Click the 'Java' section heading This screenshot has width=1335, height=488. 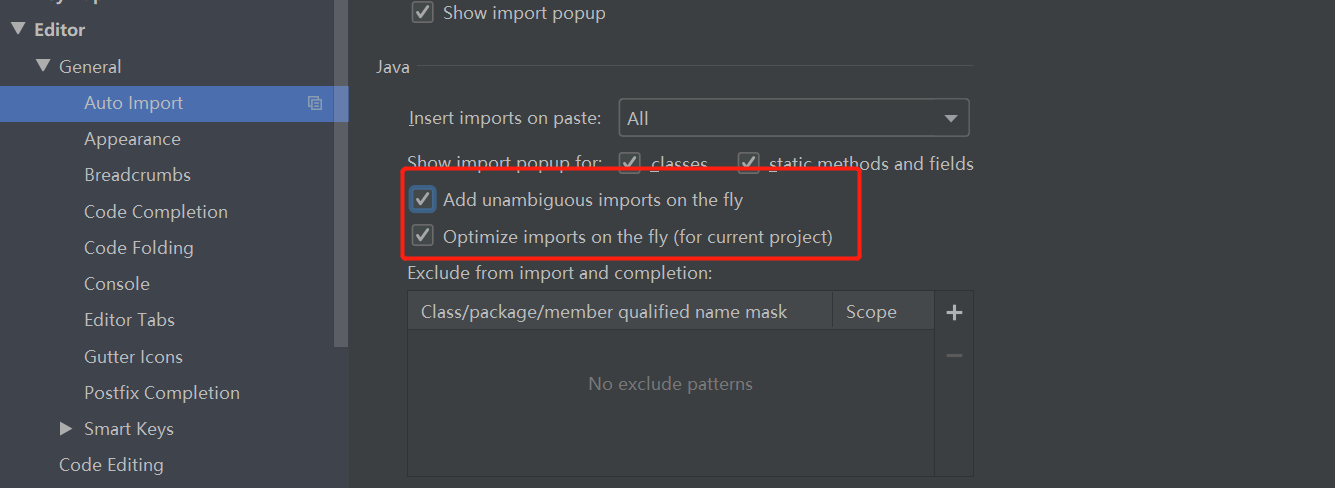click(x=393, y=67)
